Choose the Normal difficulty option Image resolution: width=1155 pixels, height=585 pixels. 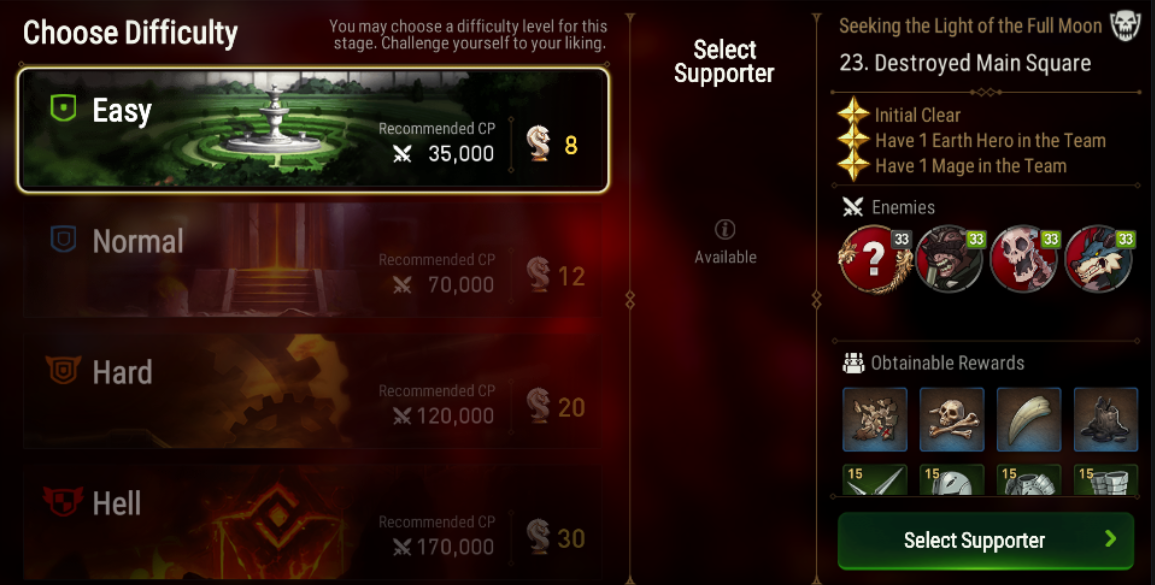314,261
